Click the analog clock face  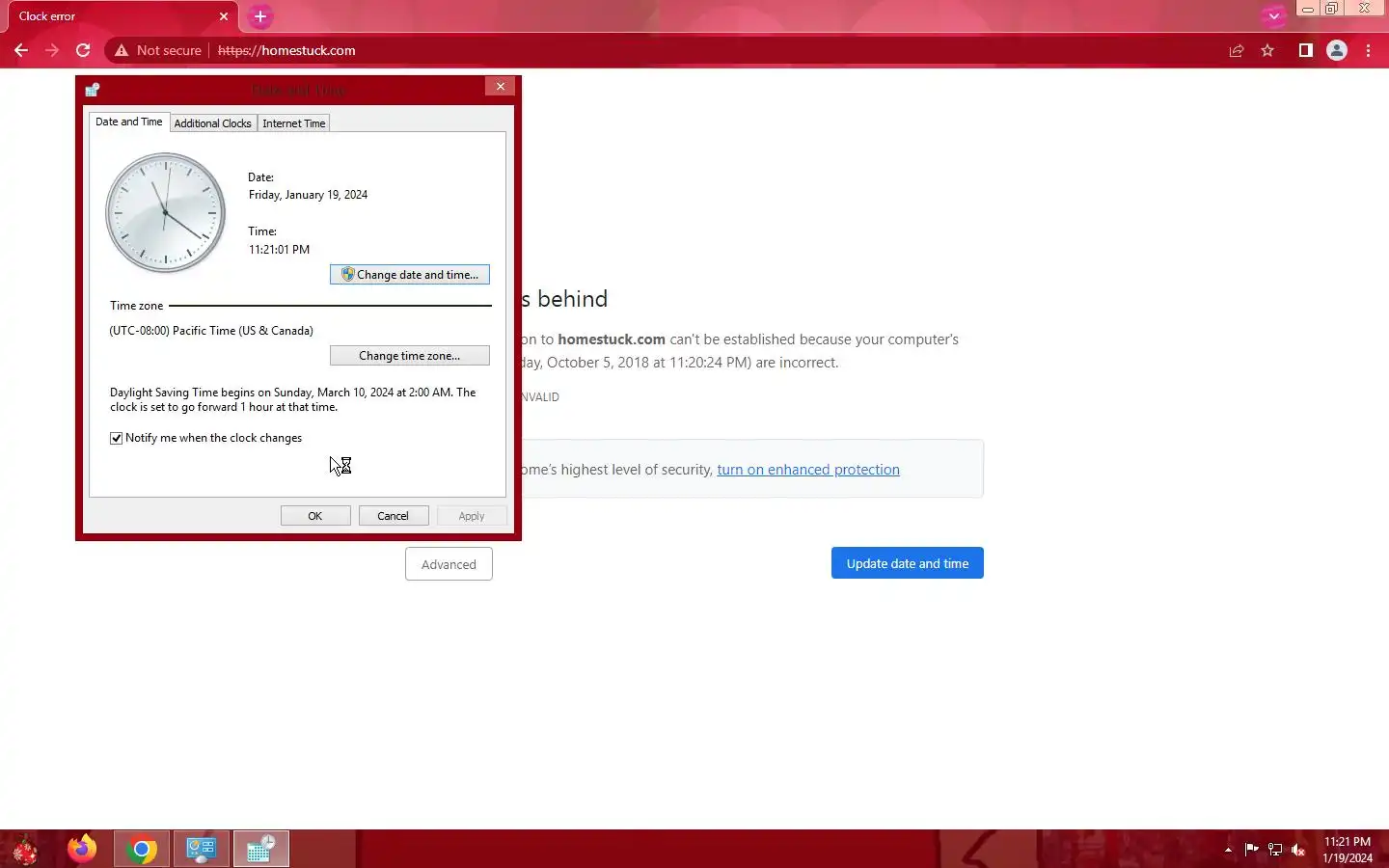165,212
